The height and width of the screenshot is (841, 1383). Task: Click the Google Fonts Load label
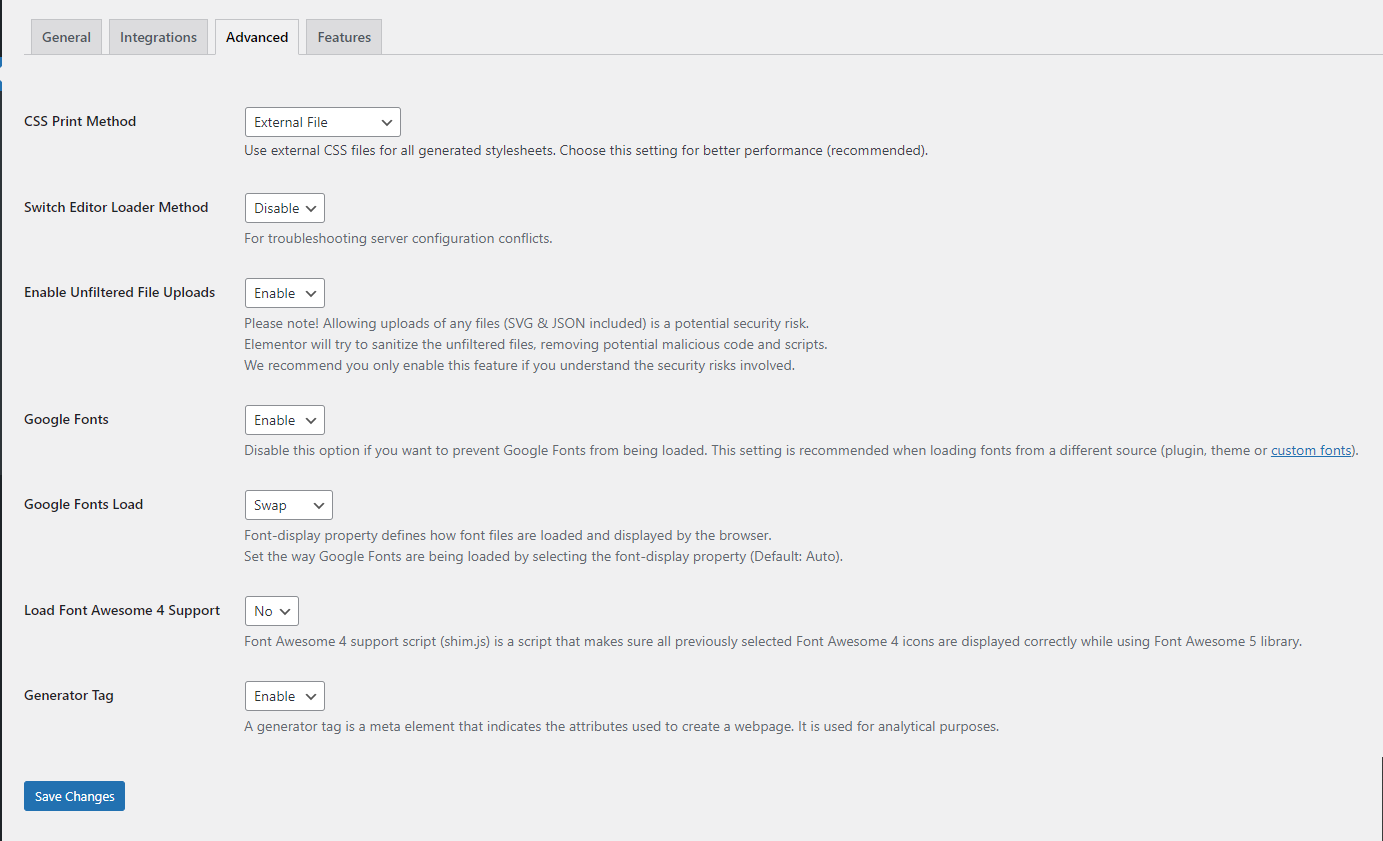pyautogui.click(x=83, y=504)
